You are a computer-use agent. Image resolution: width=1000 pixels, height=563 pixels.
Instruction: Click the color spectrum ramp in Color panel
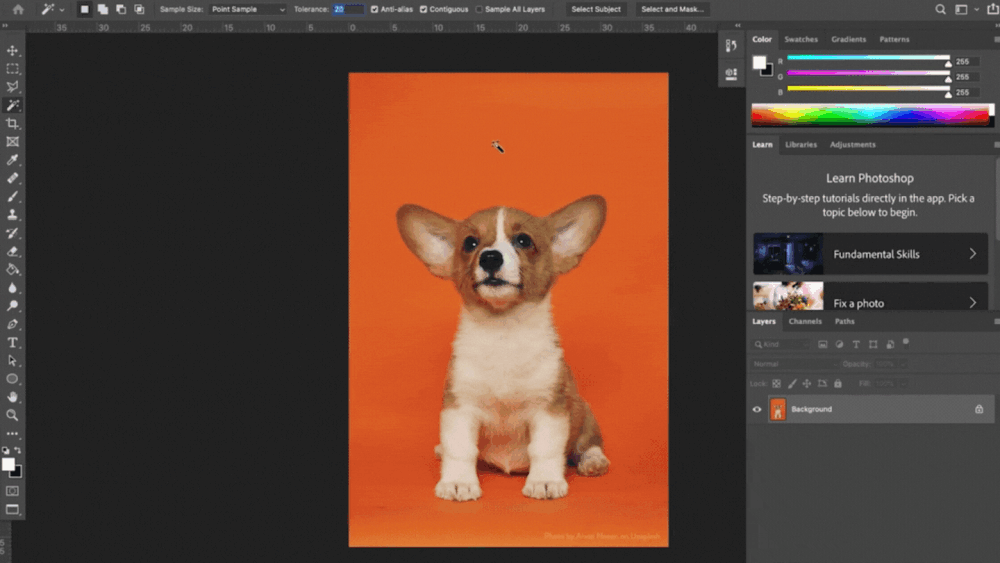point(870,115)
